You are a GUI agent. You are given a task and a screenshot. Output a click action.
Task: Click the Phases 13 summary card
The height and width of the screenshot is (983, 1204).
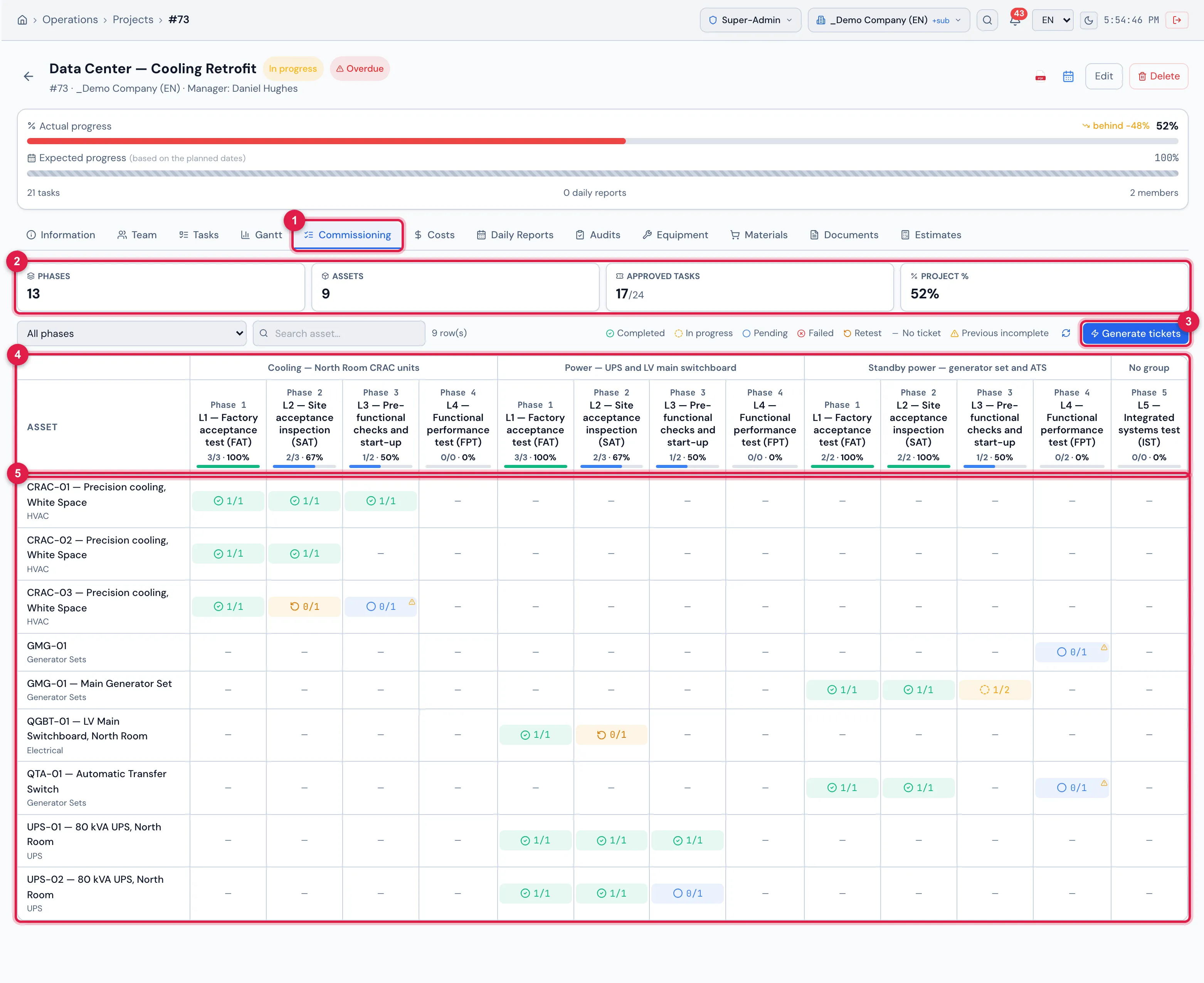pos(161,287)
